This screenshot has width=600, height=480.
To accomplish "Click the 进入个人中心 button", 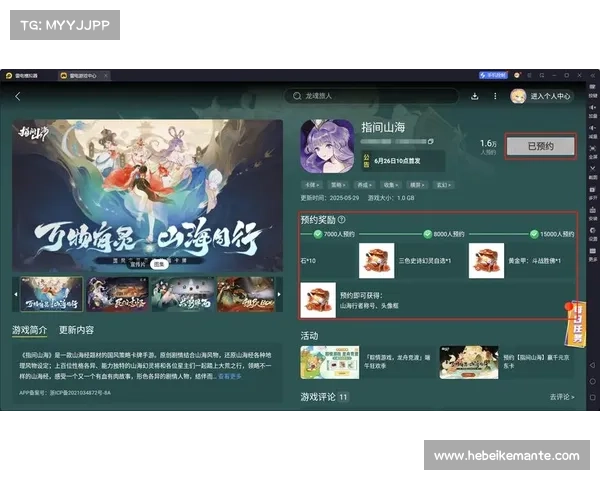I will point(550,96).
